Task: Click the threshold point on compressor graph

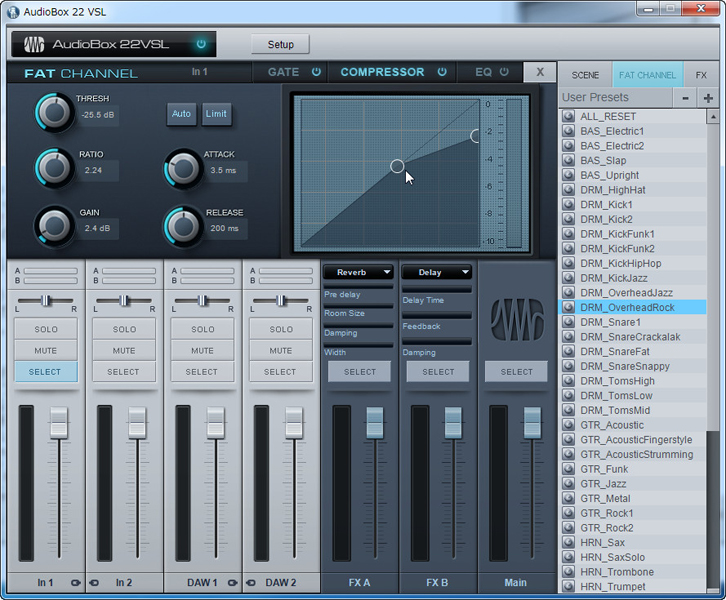Action: [x=397, y=166]
